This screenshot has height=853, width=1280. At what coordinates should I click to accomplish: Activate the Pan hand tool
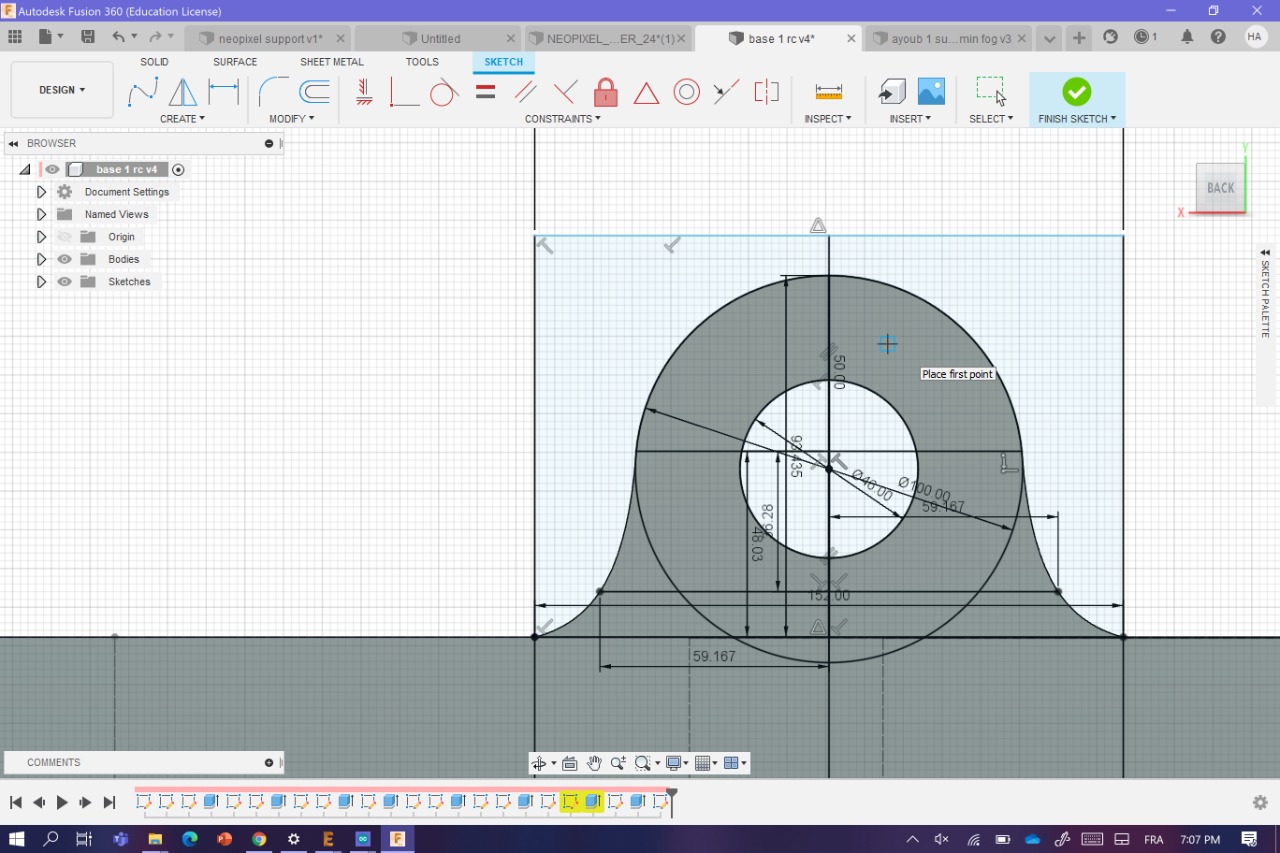click(x=594, y=763)
